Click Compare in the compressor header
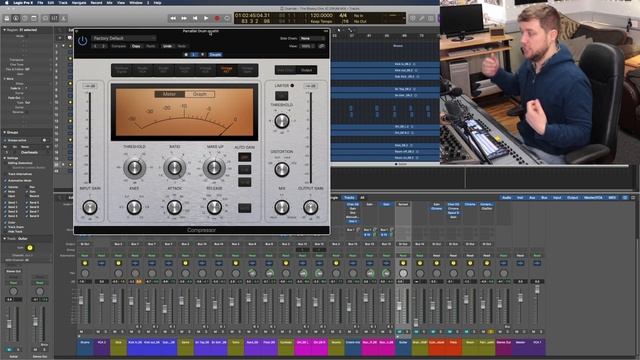 pyautogui.click(x=119, y=46)
